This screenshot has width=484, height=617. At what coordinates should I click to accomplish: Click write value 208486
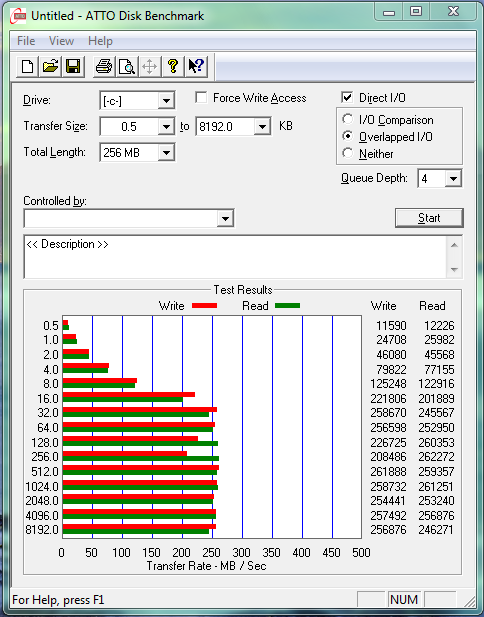(388, 457)
